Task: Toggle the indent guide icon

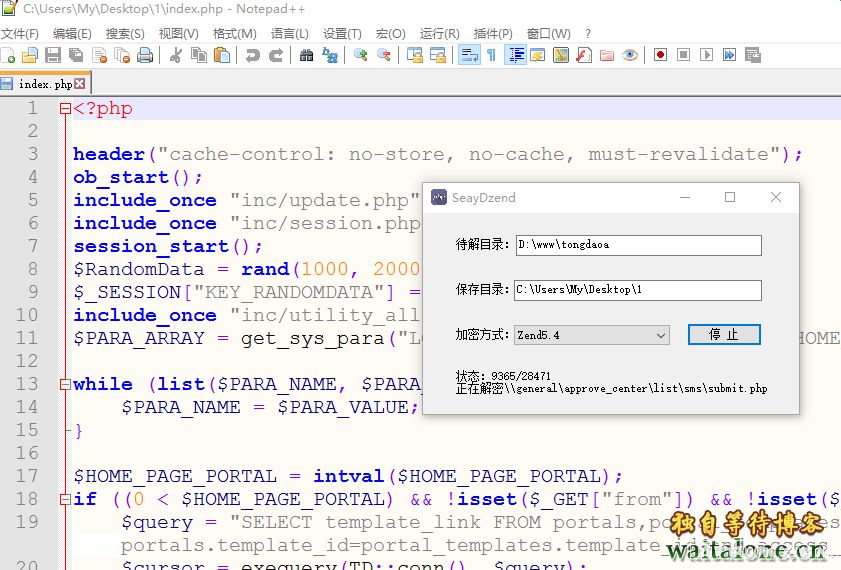Action: click(515, 55)
